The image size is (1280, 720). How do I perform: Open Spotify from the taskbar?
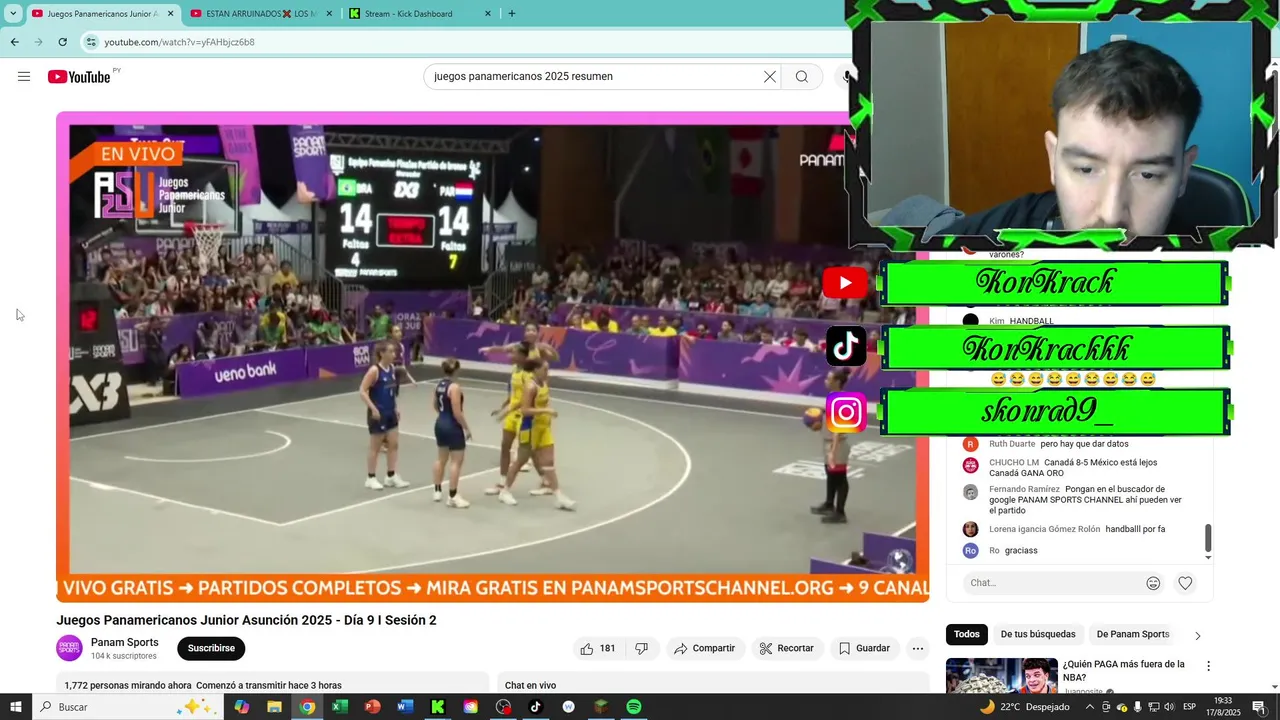[633, 707]
